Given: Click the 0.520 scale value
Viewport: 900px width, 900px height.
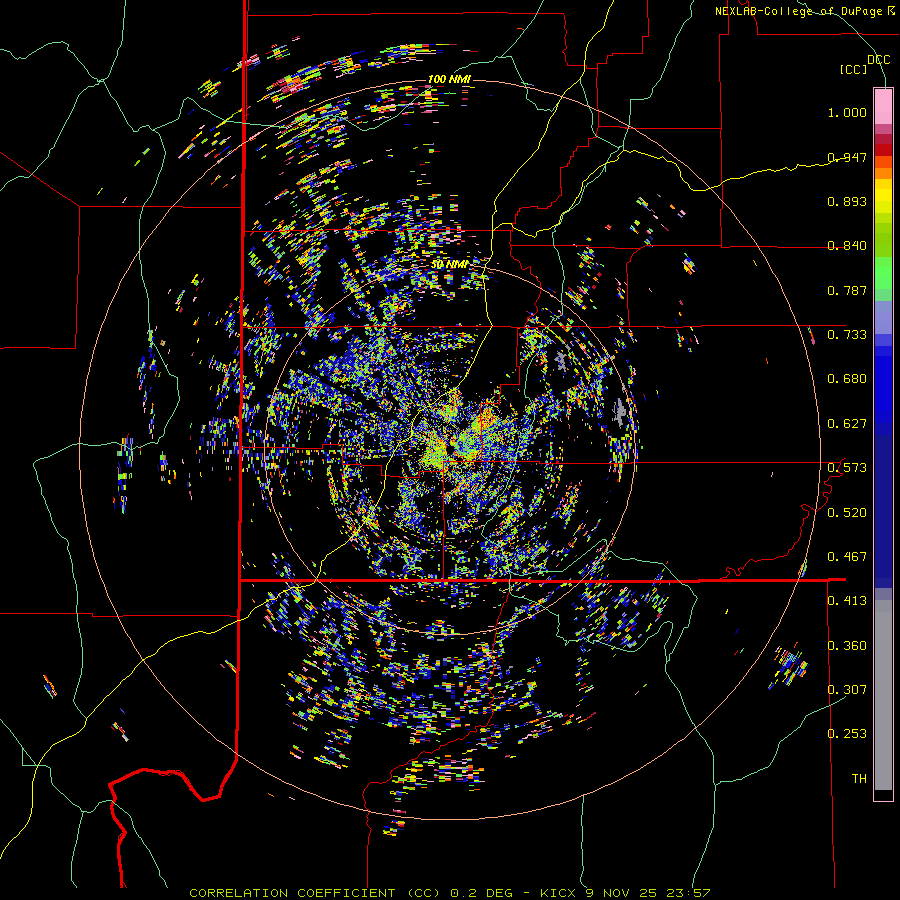Looking at the screenshot, I should [x=847, y=513].
